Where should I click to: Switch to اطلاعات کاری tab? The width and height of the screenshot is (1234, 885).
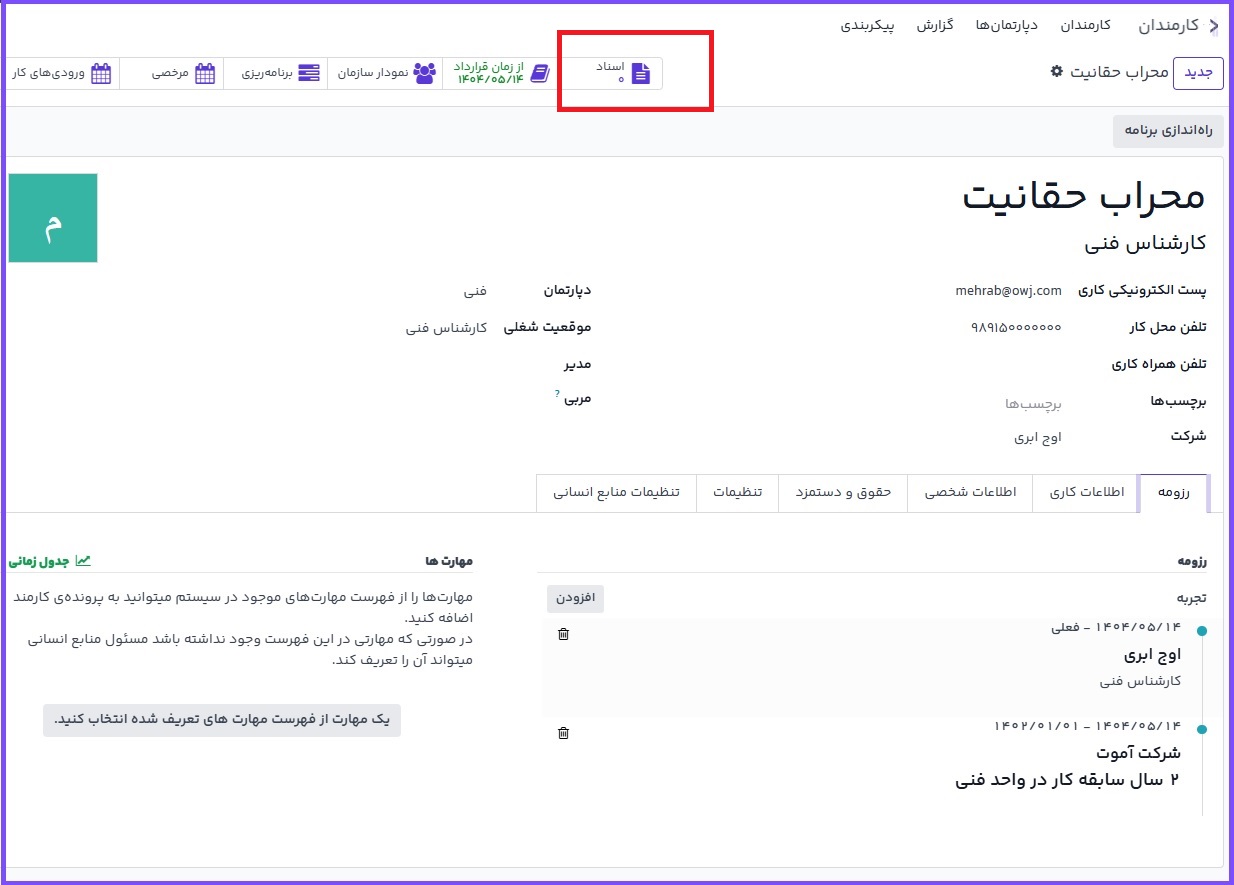(x=1086, y=492)
